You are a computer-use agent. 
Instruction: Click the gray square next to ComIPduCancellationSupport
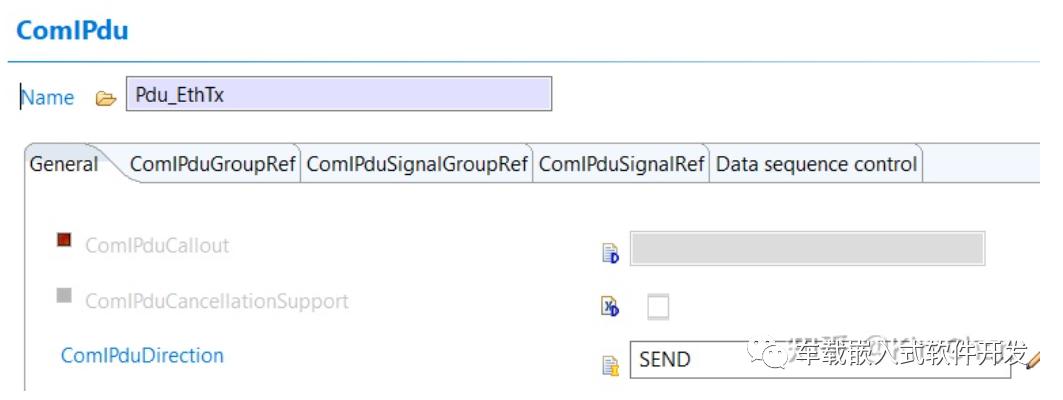pyautogui.click(x=64, y=295)
